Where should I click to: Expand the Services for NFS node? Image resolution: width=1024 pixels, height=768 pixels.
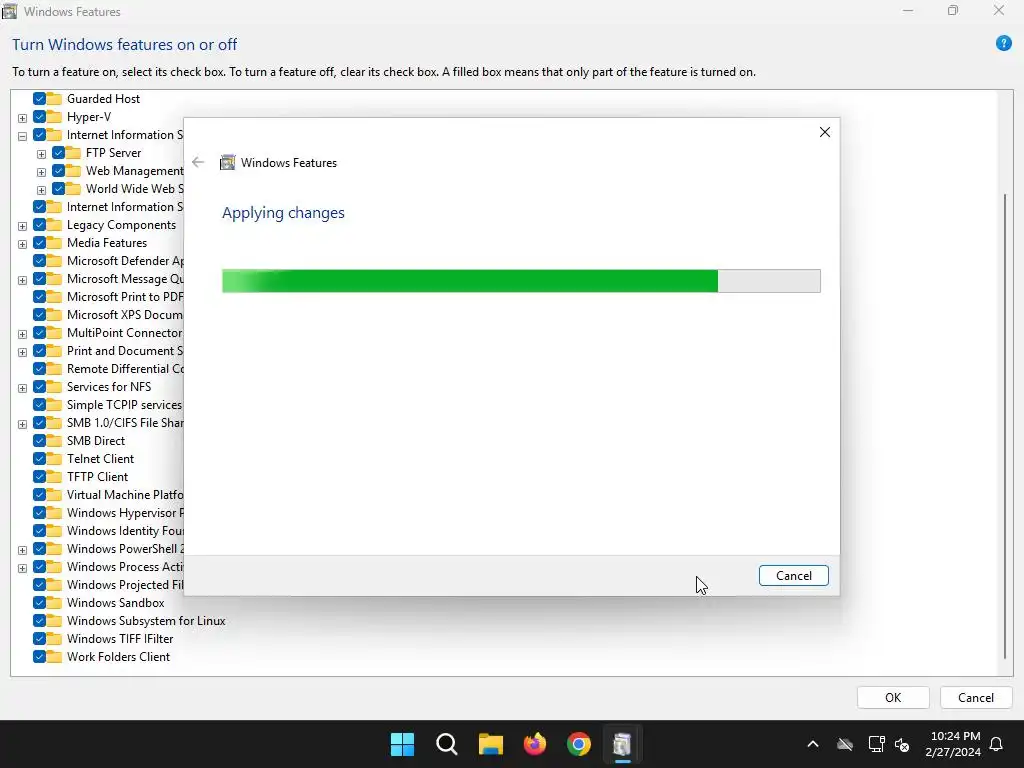coord(22,388)
